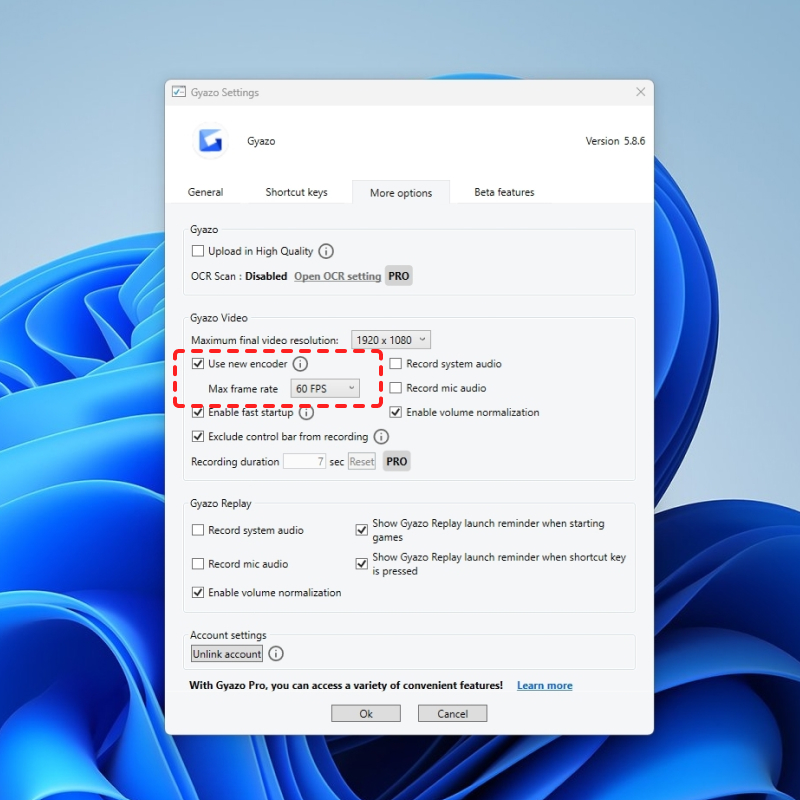The width and height of the screenshot is (800, 800).
Task: Open OCR setting link
Action: click(337, 277)
